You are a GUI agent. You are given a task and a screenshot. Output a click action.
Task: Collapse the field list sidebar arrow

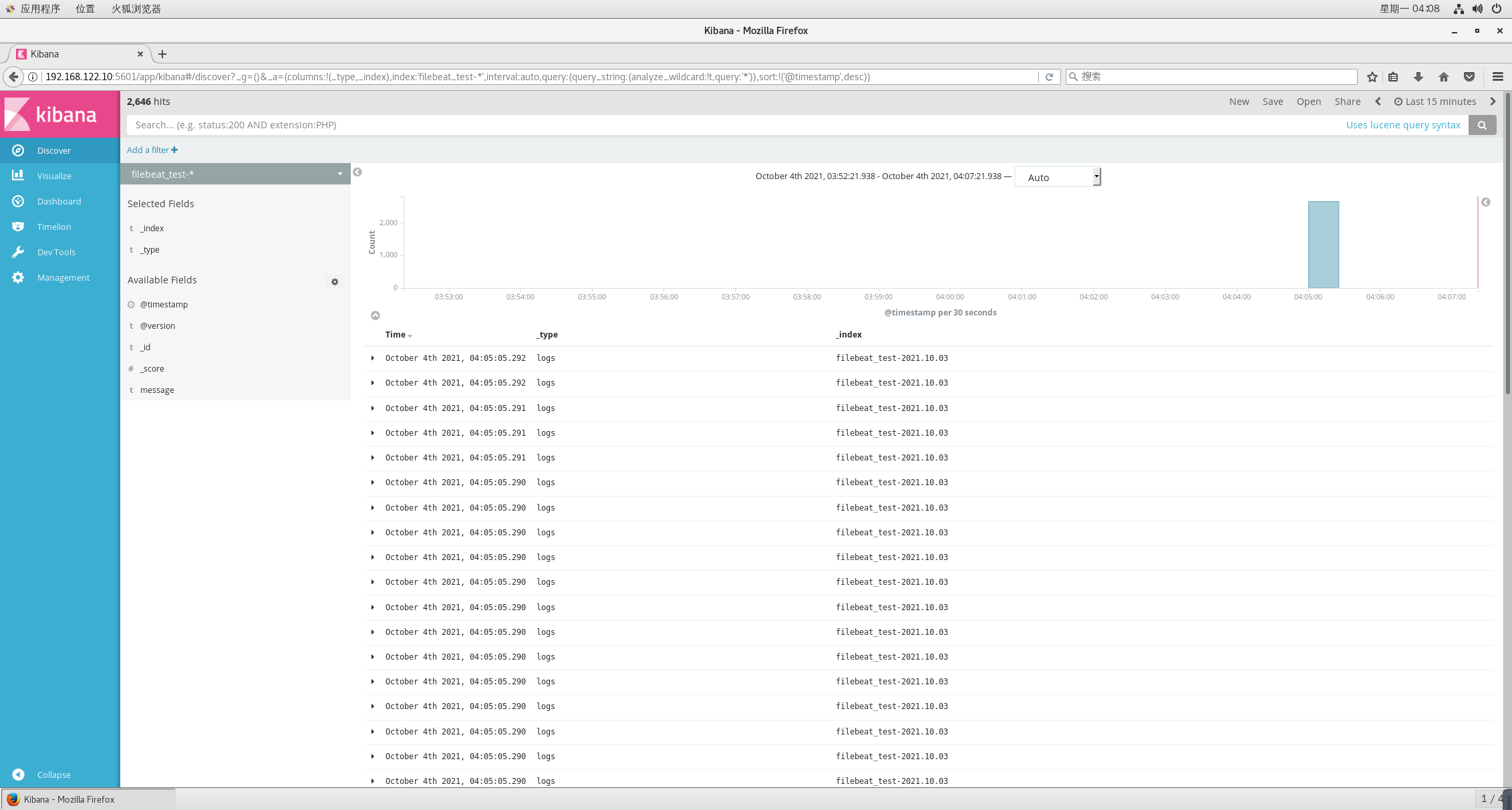357,172
